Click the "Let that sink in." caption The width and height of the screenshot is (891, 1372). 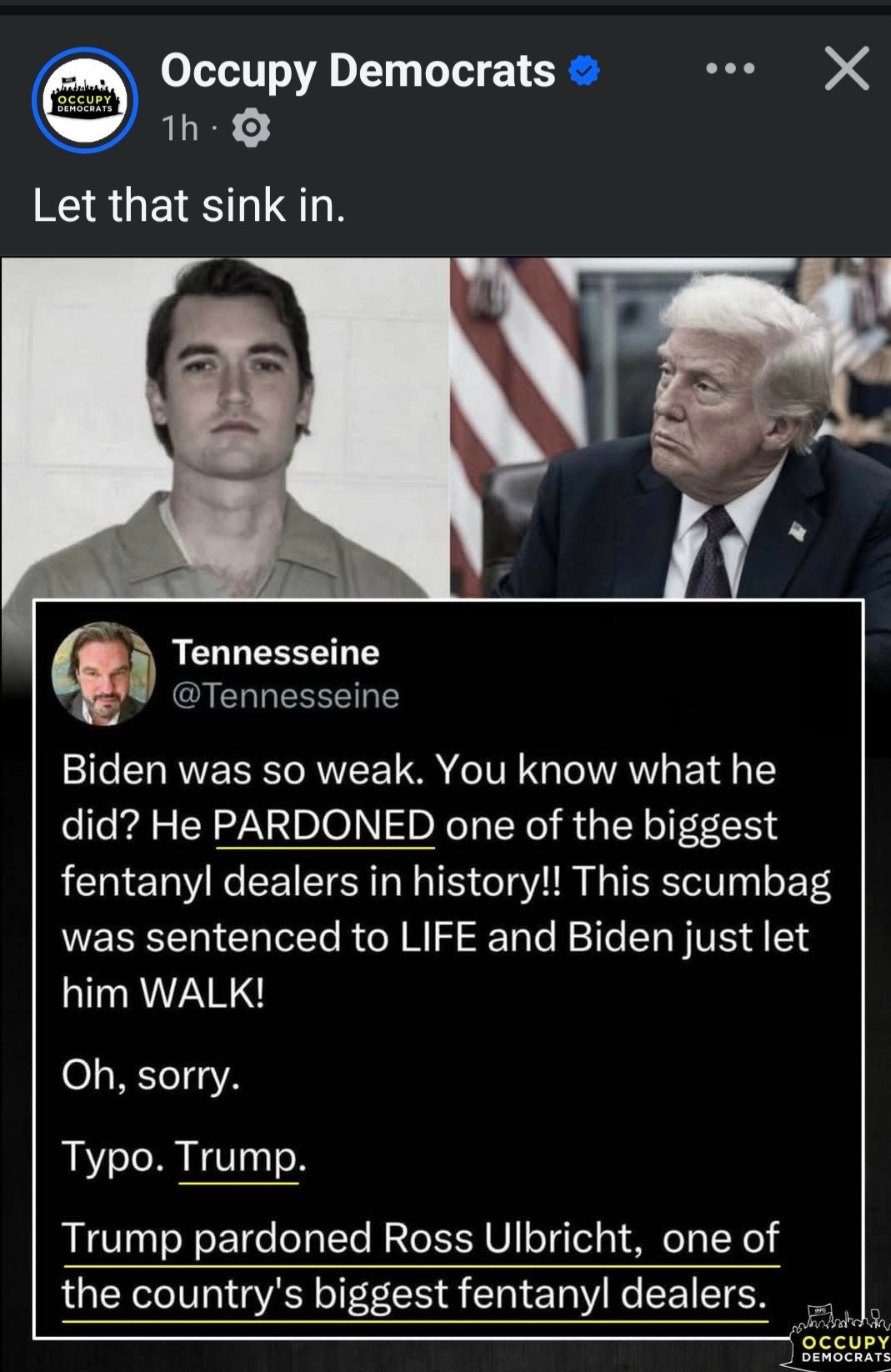point(188,205)
